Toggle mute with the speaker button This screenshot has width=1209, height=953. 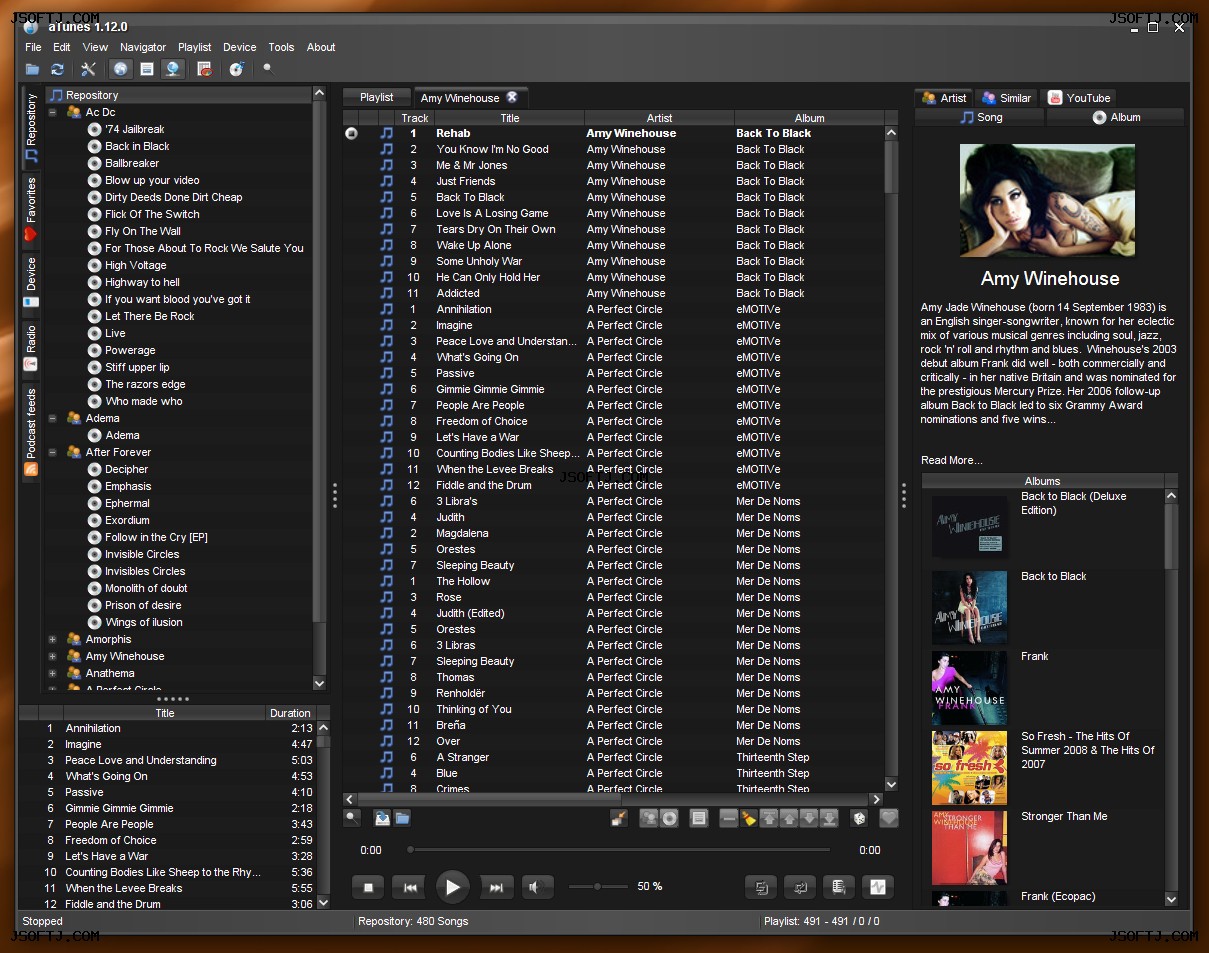538,887
